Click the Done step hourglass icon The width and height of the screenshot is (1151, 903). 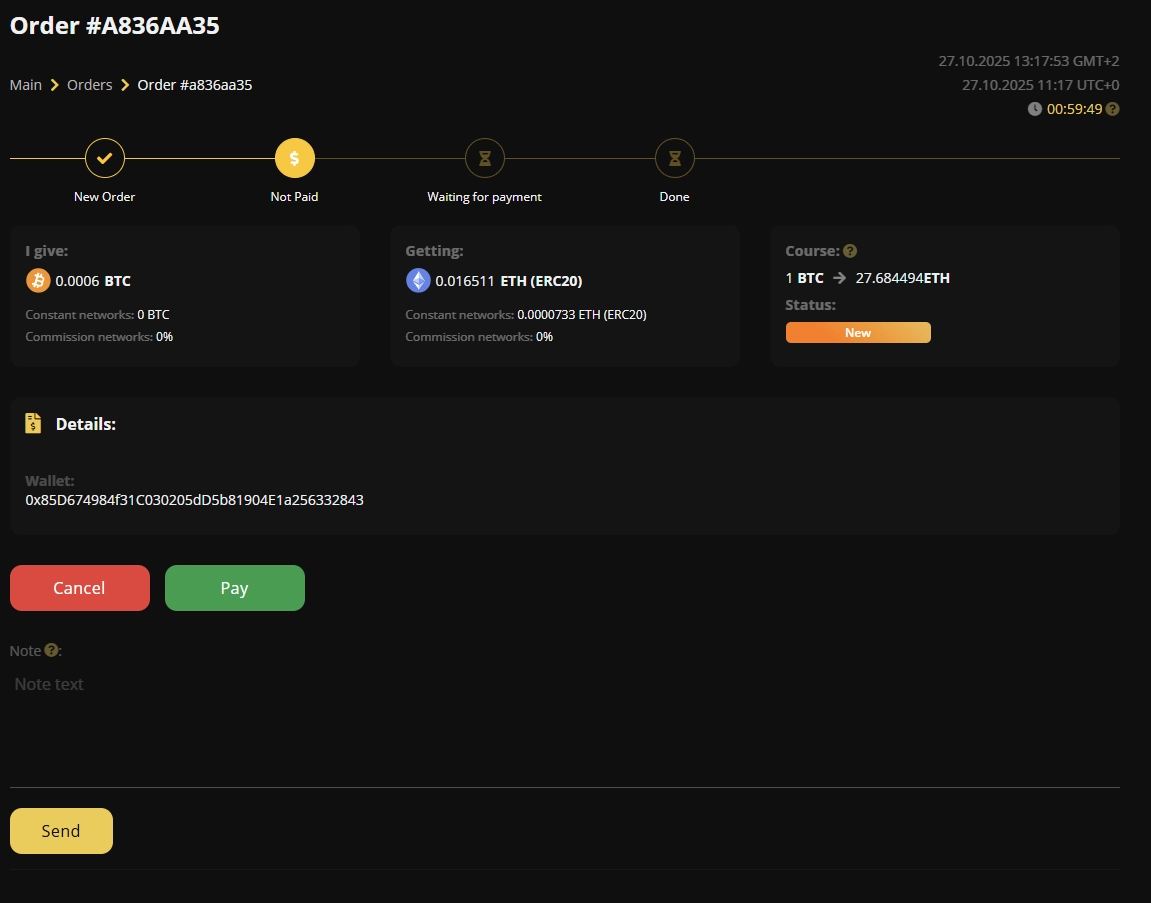click(x=674, y=157)
